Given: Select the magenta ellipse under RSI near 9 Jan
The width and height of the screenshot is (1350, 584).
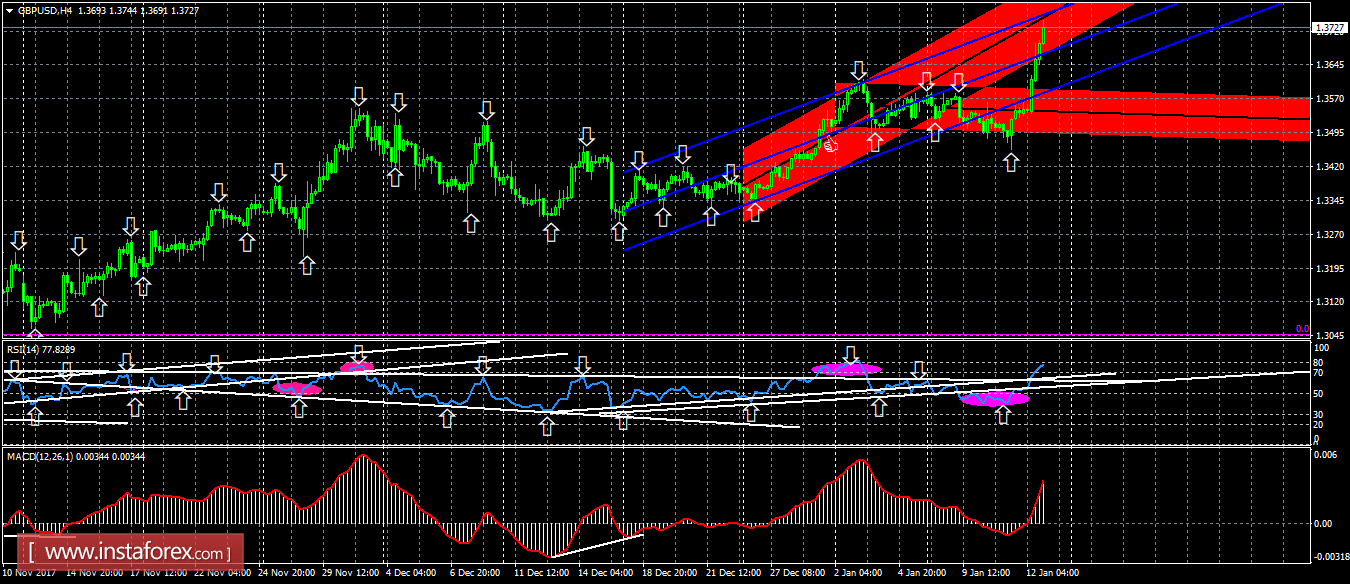Looking at the screenshot, I should tap(994, 399).
